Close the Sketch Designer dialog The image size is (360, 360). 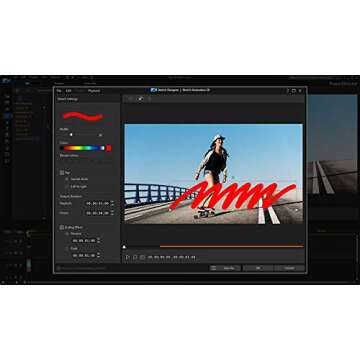300,90
